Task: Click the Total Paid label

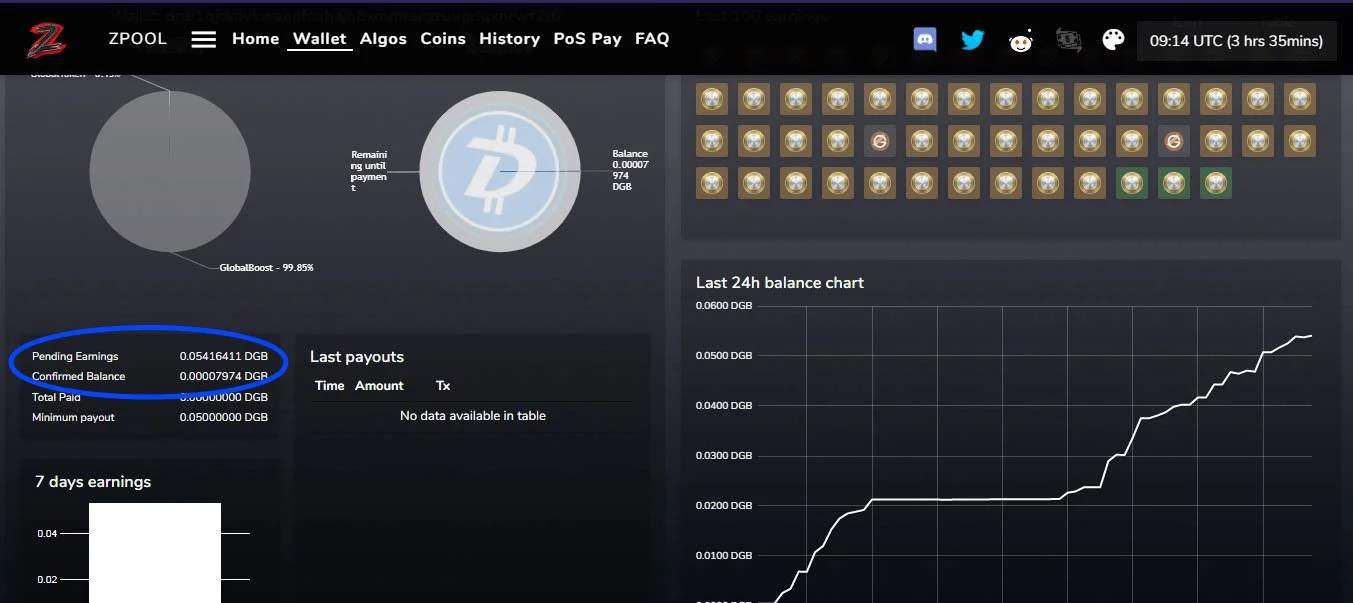Action: point(56,397)
